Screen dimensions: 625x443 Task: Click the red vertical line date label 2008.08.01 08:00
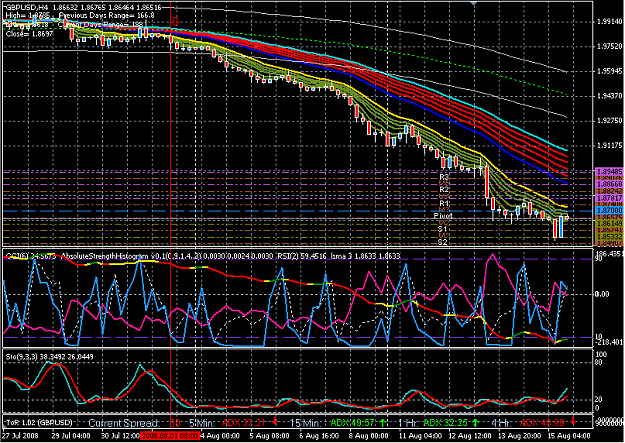tap(171, 435)
